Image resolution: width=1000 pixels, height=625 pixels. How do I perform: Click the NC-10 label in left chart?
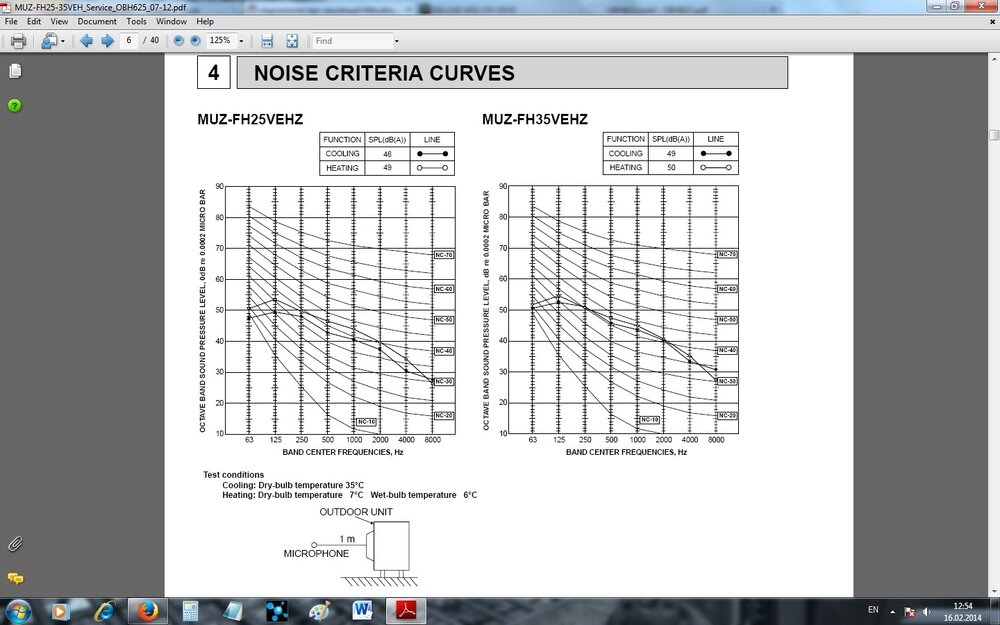click(366, 422)
